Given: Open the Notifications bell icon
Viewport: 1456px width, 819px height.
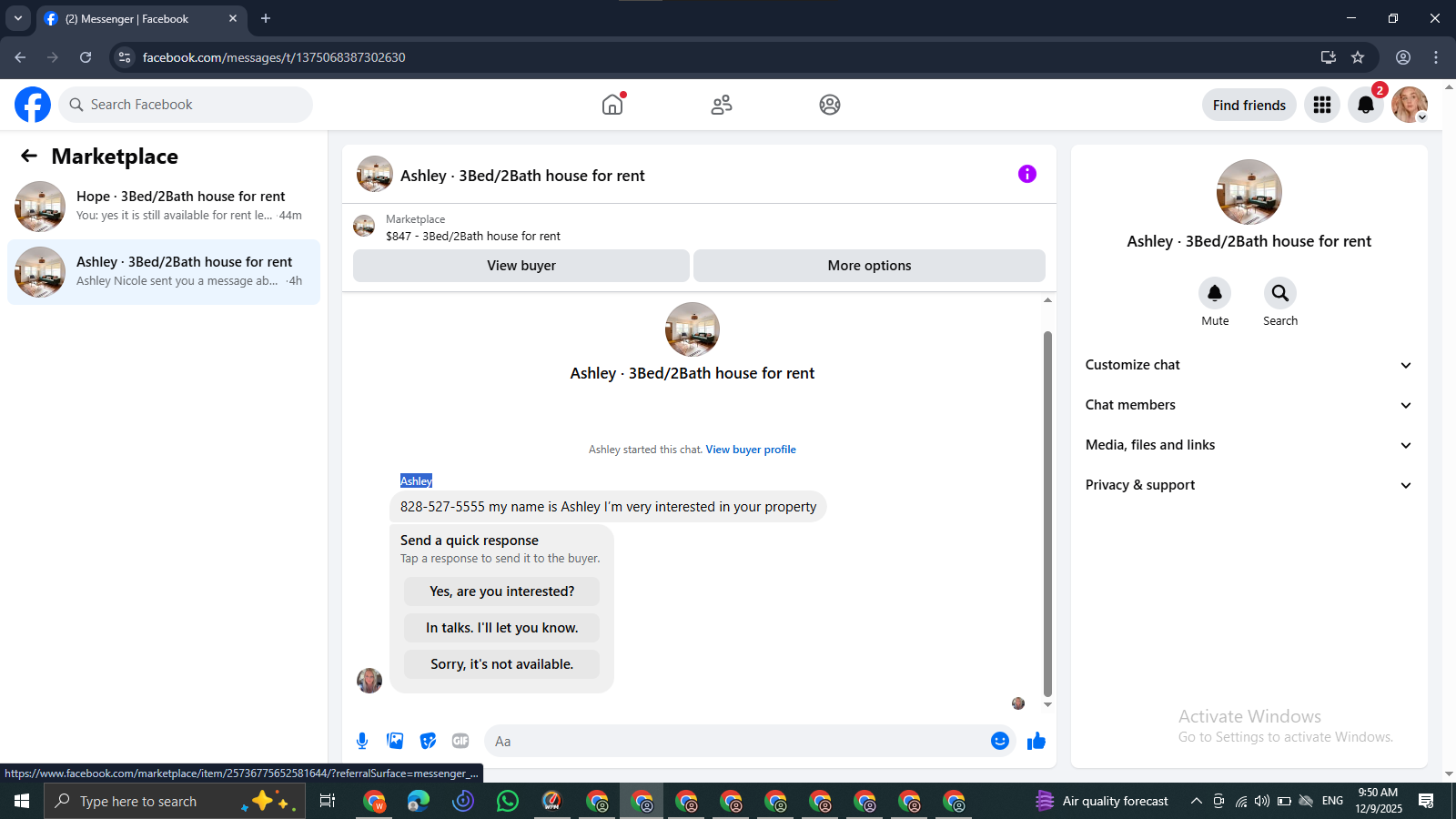Looking at the screenshot, I should (x=1366, y=105).
